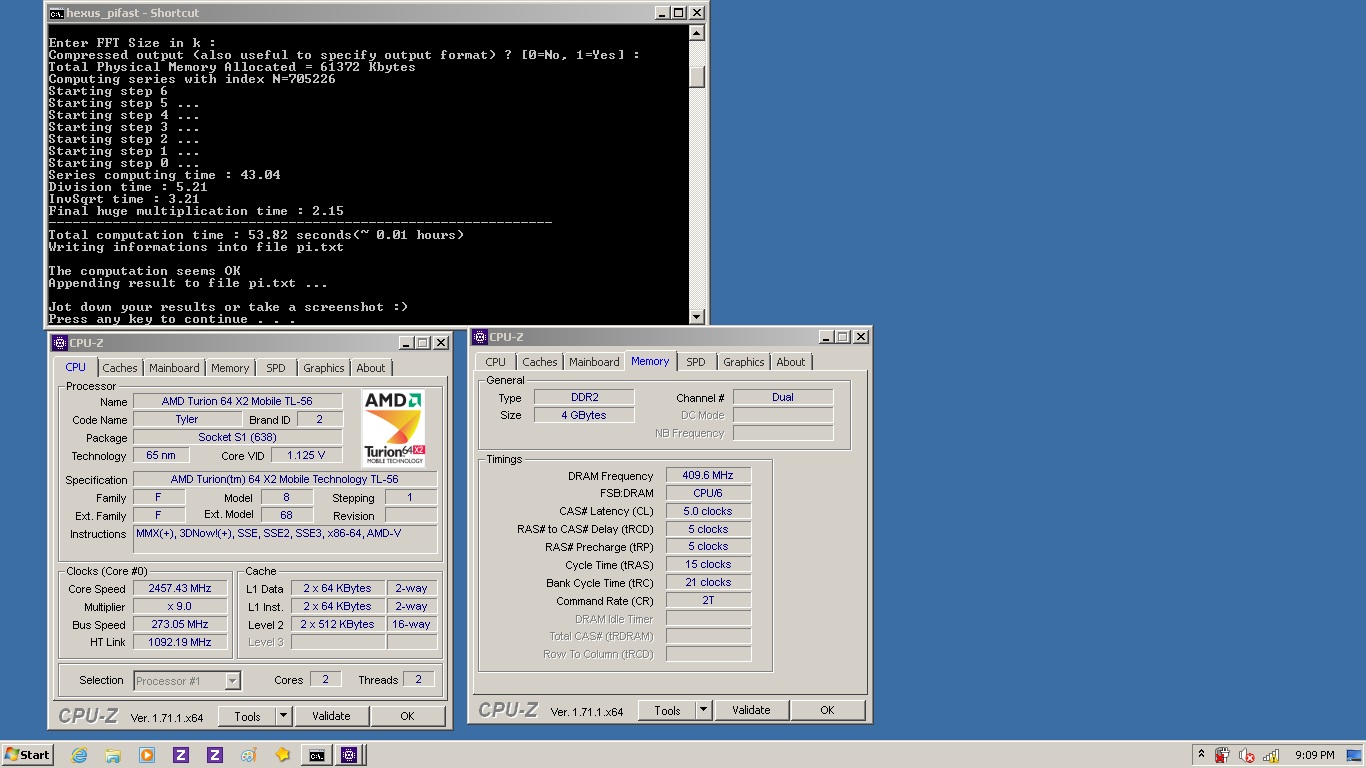Click the HT Link value 1092.19 MHz
The image size is (1366, 768).
tap(180, 642)
